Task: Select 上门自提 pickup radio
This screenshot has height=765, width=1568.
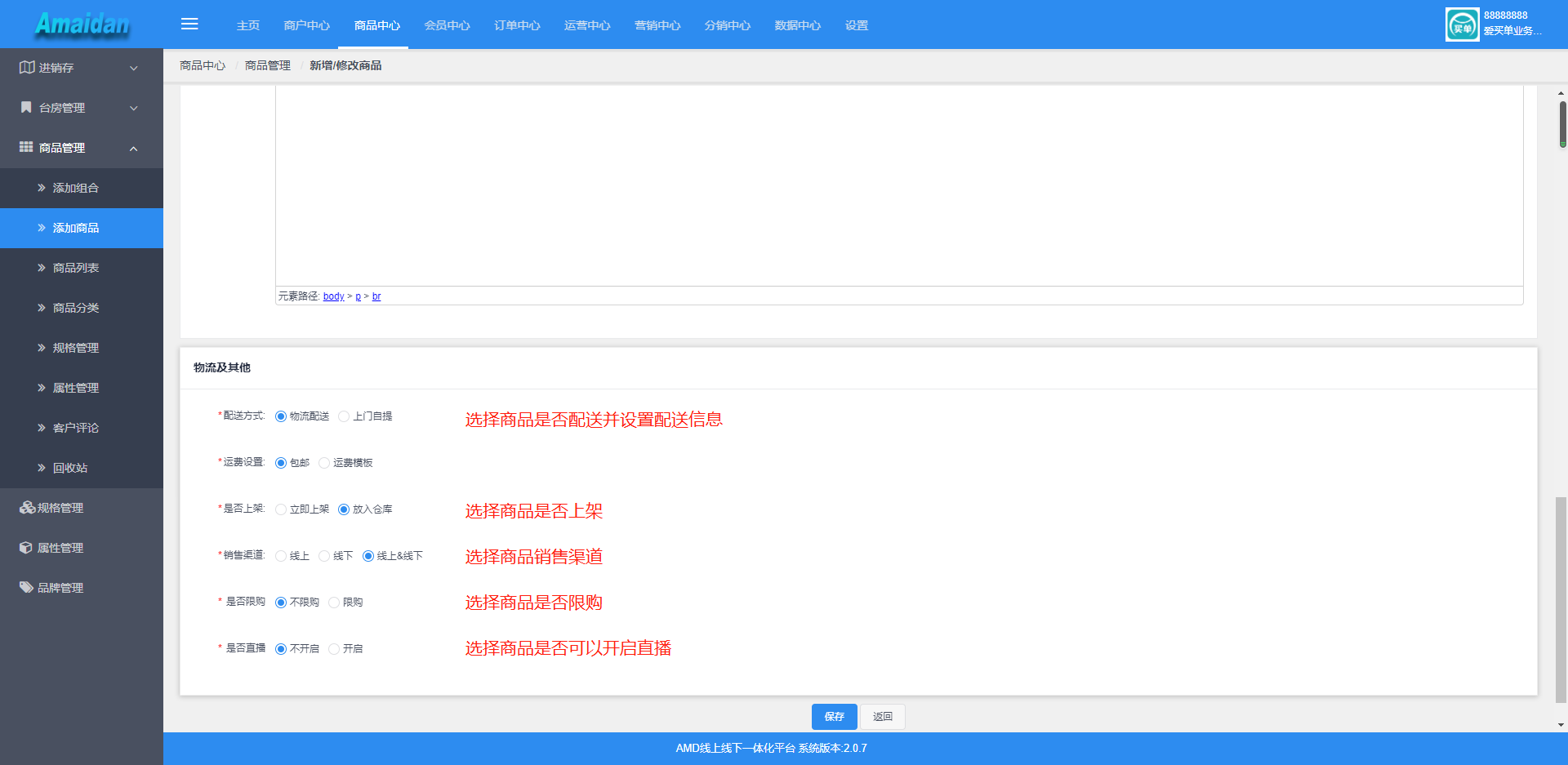Action: [344, 416]
